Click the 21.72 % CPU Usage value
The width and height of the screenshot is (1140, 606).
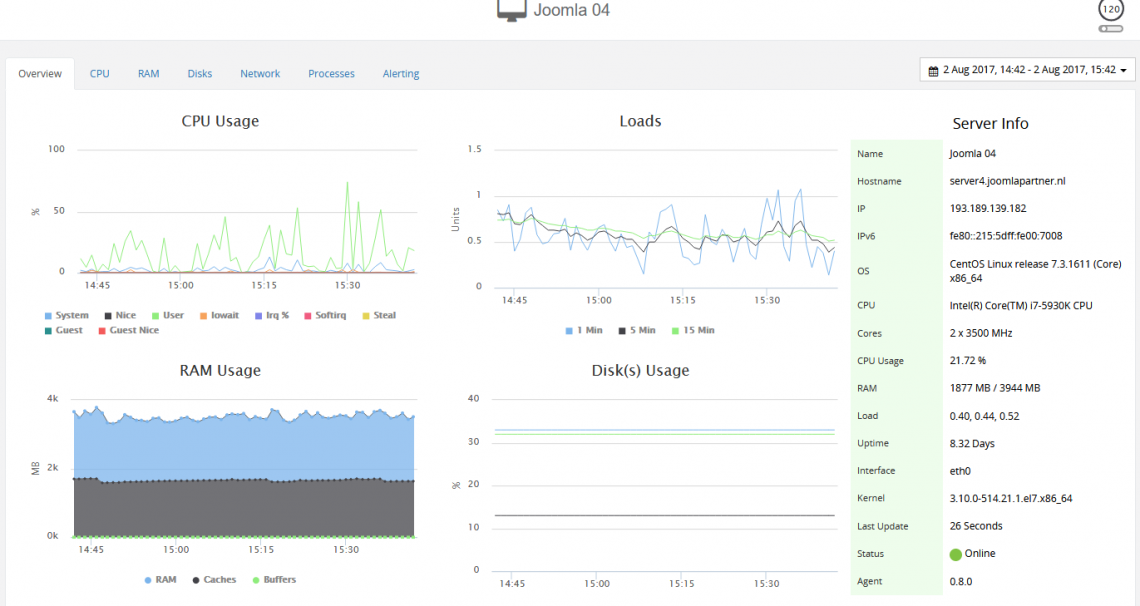968,360
